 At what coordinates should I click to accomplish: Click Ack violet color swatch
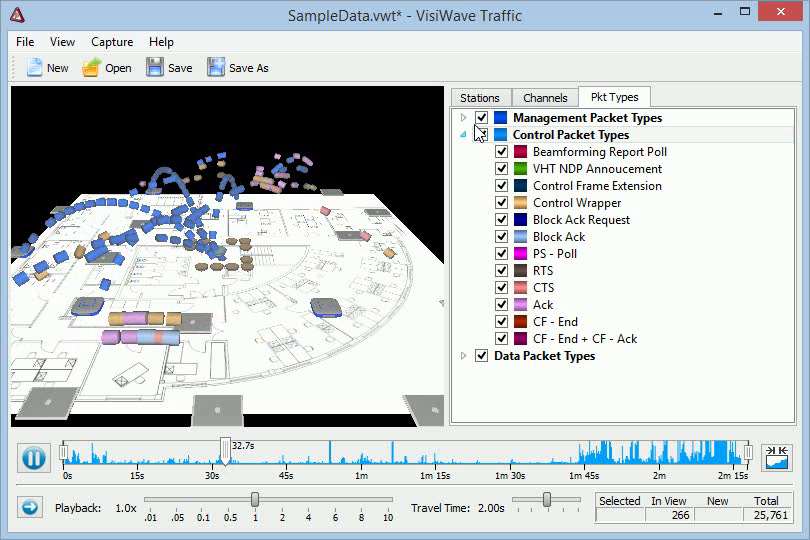(521, 304)
